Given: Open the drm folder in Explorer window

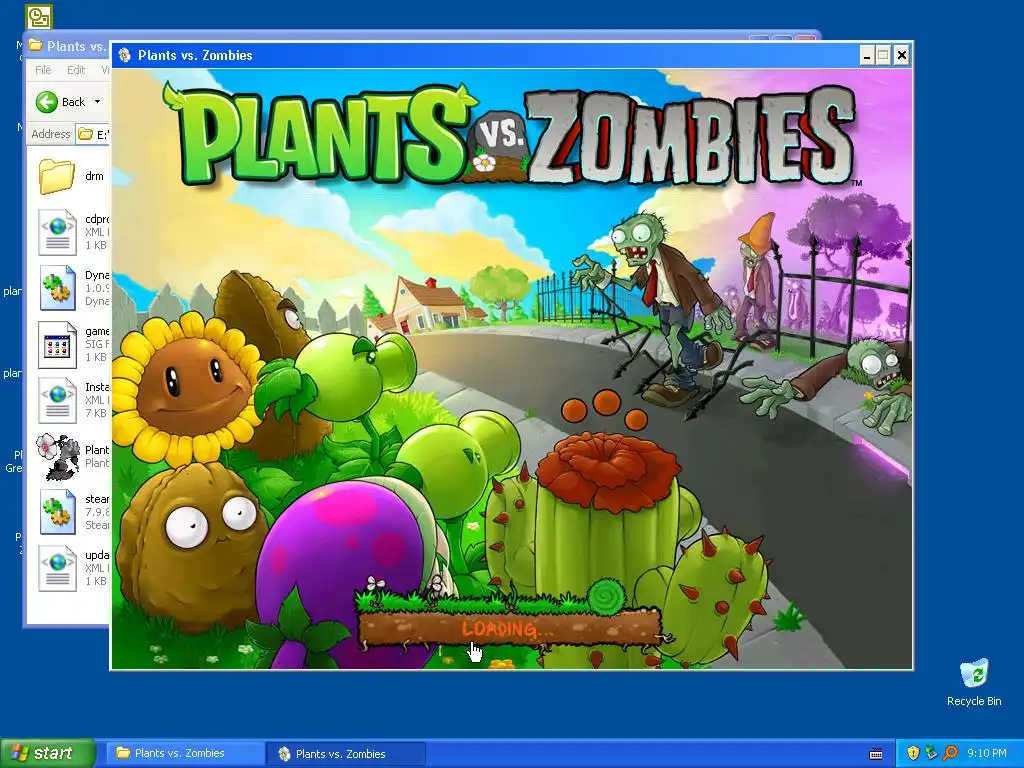Looking at the screenshot, I should tap(57, 176).
